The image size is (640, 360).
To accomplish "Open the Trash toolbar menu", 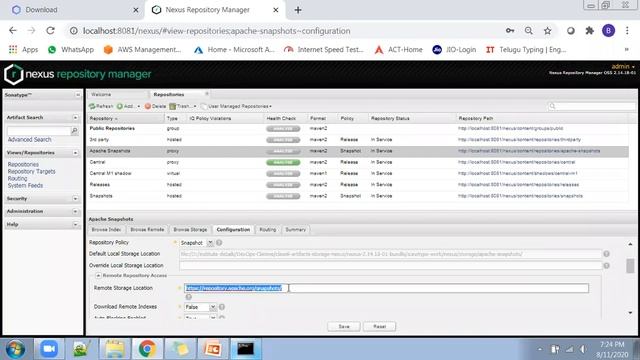I will 182,106.
